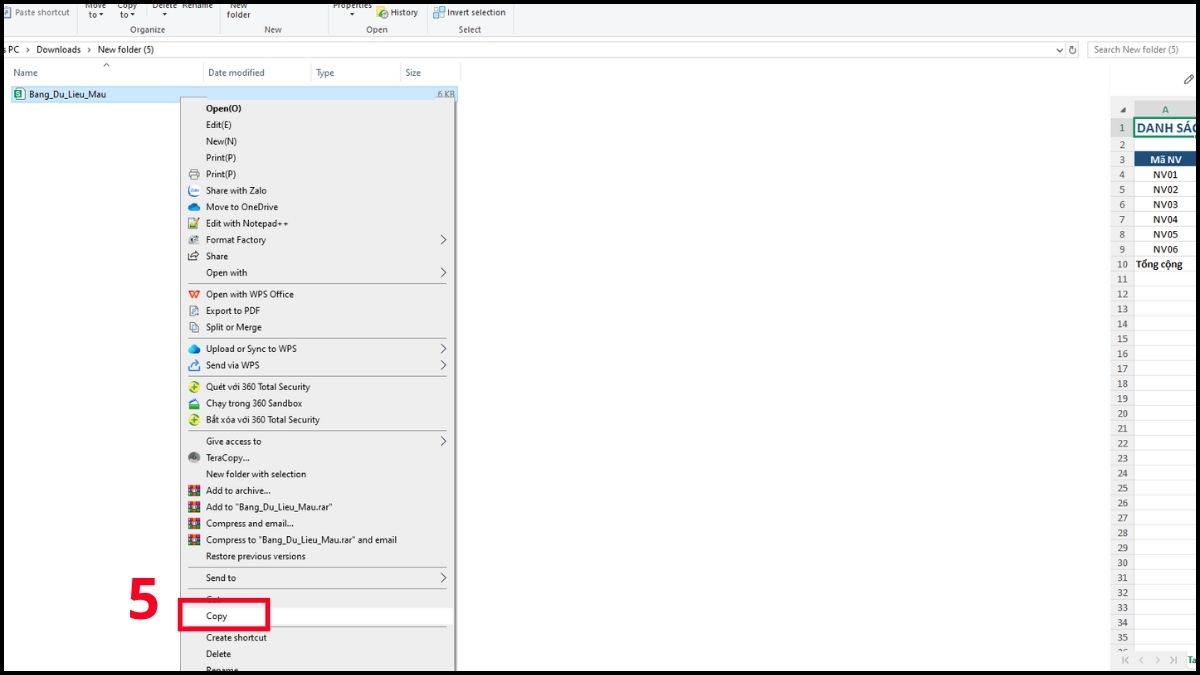Click the Chạy trong 360 Sandbox icon
Viewport: 1200px width, 675px height.
coord(194,403)
